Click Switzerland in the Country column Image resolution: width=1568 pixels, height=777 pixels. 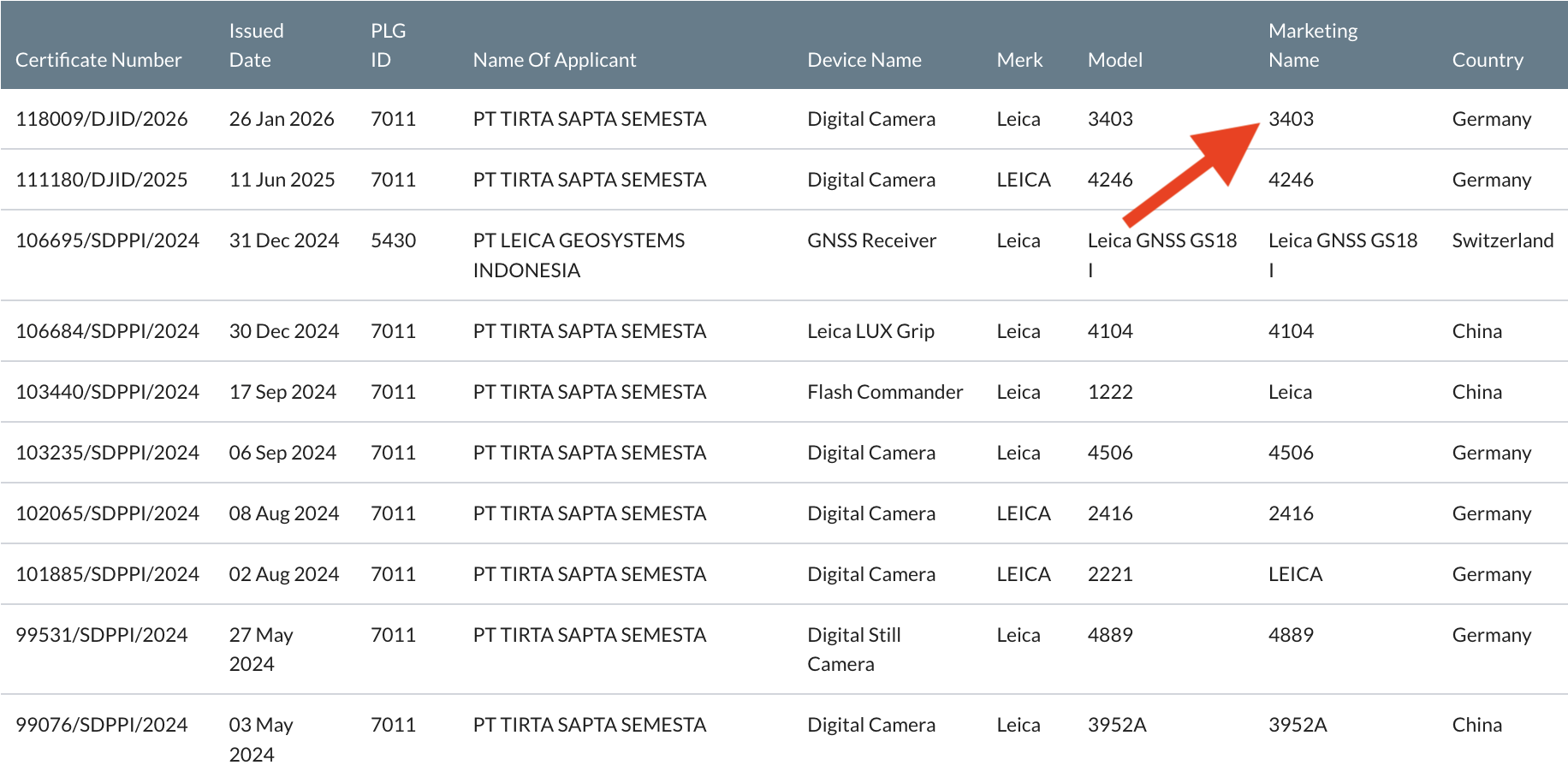pyautogui.click(x=1502, y=240)
